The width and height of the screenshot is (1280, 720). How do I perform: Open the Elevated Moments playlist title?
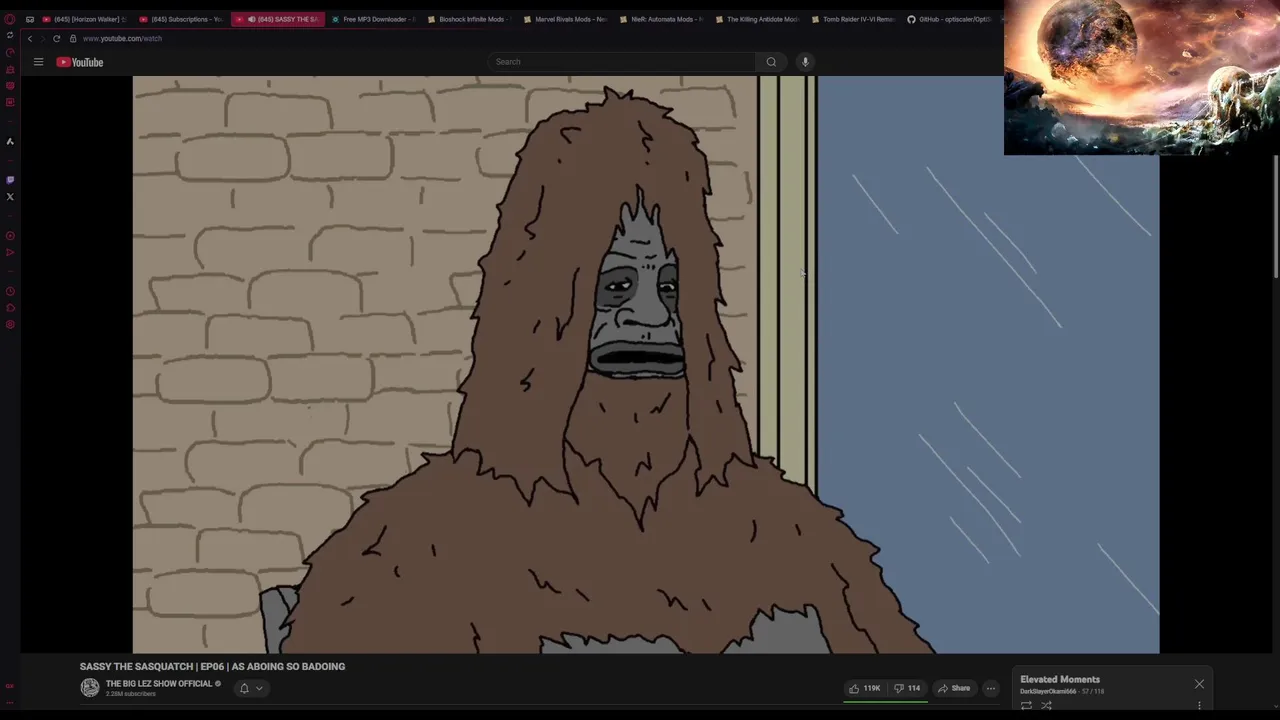1060,680
